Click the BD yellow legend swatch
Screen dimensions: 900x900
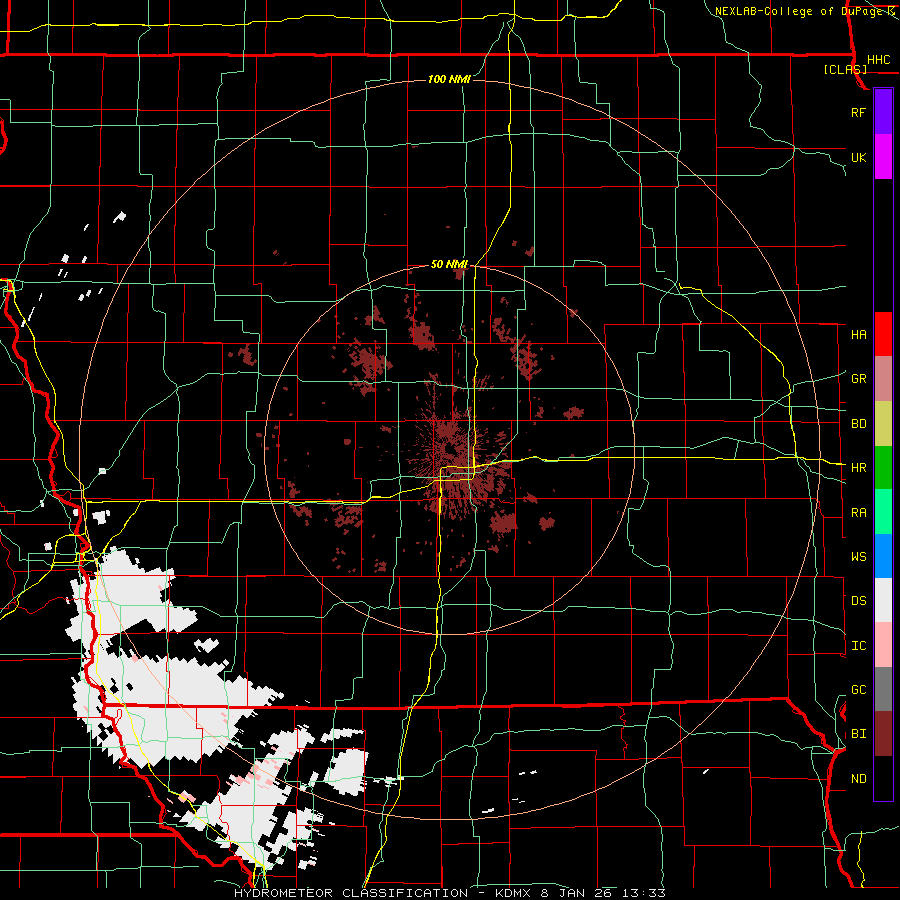(x=883, y=424)
